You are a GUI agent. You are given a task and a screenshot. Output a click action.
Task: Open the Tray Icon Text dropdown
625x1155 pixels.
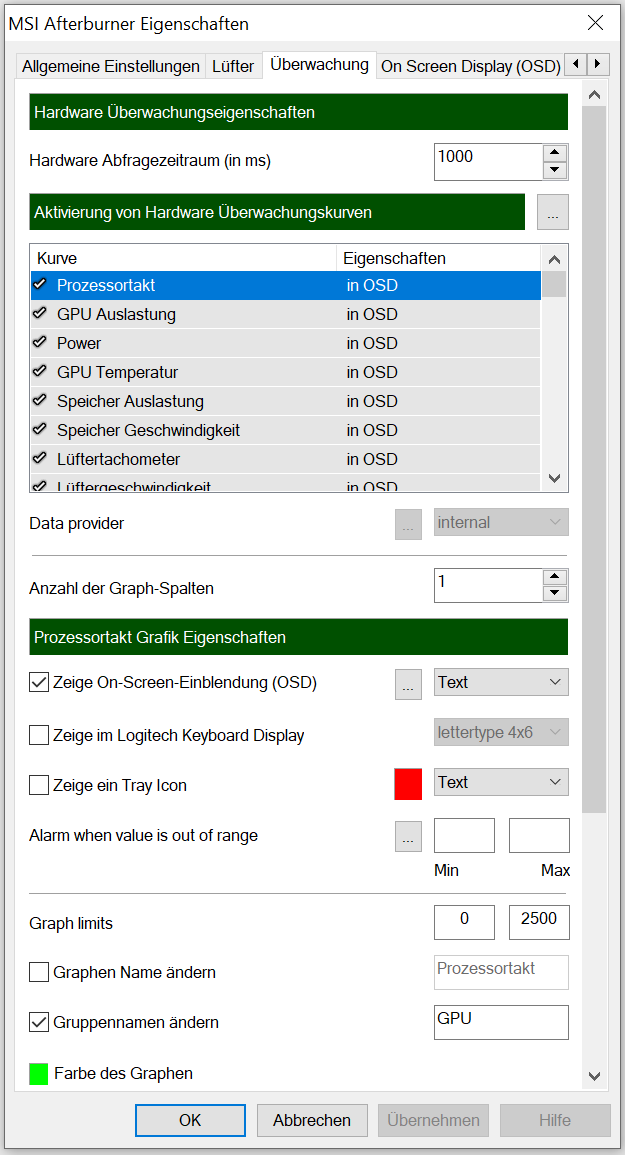pos(501,782)
